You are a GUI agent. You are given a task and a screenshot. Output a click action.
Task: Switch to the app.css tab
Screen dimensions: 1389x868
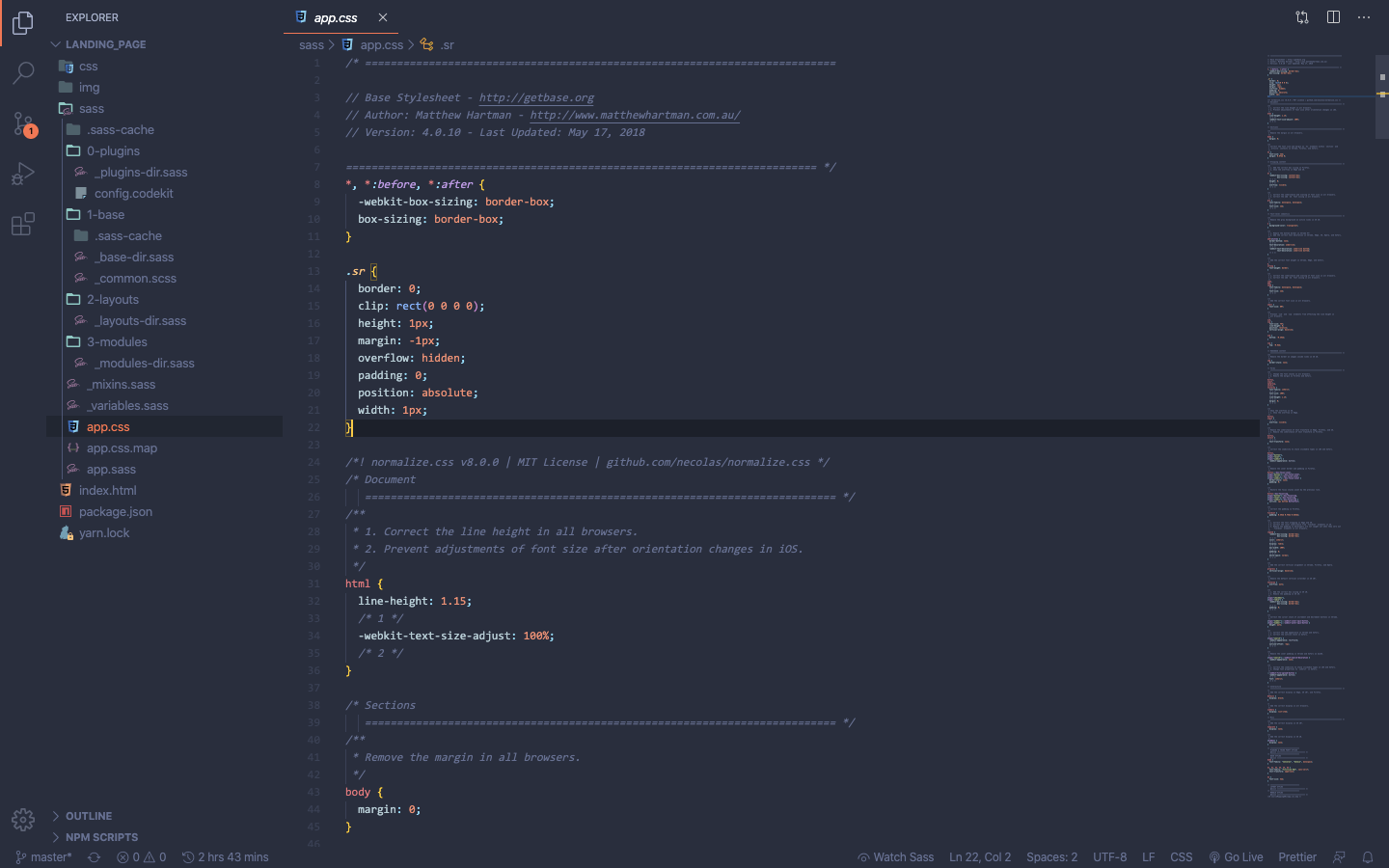click(334, 16)
